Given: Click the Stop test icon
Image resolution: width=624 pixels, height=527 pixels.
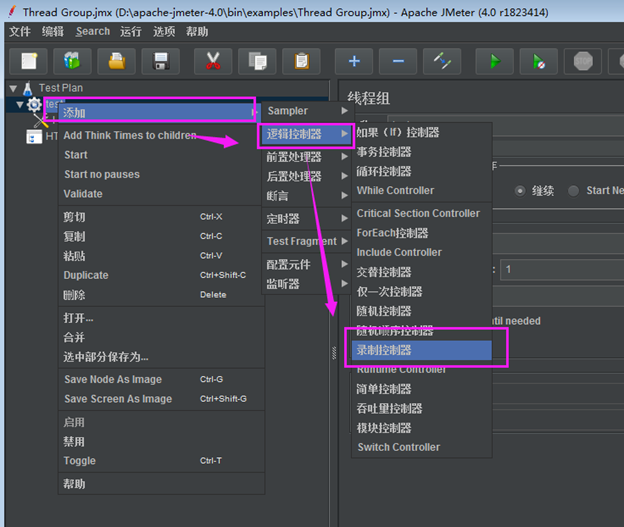Looking at the screenshot, I should tap(583, 62).
